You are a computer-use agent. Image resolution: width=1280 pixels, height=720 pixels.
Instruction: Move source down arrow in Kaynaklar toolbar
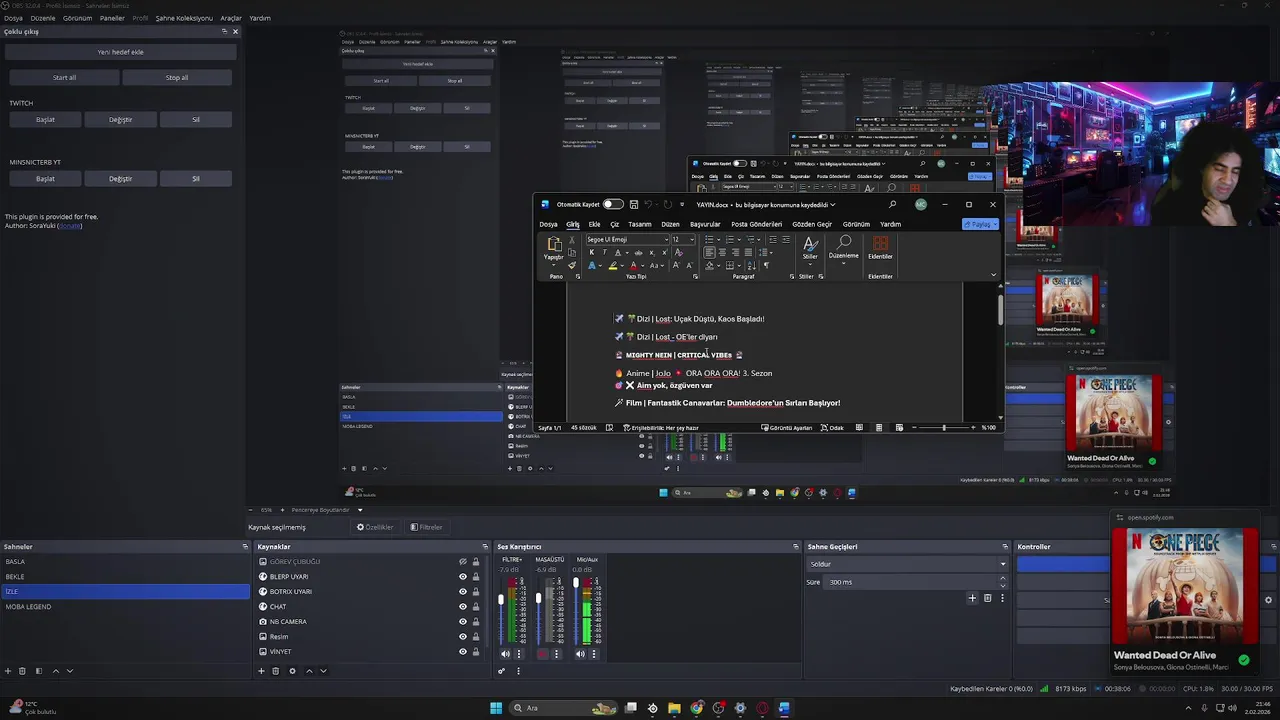(x=323, y=671)
